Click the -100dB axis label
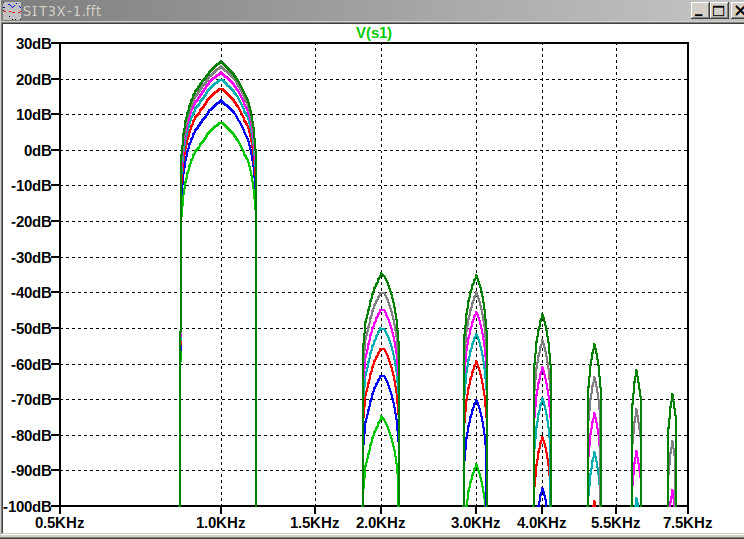Viewport: 744px width, 539px height. click(x=27, y=506)
